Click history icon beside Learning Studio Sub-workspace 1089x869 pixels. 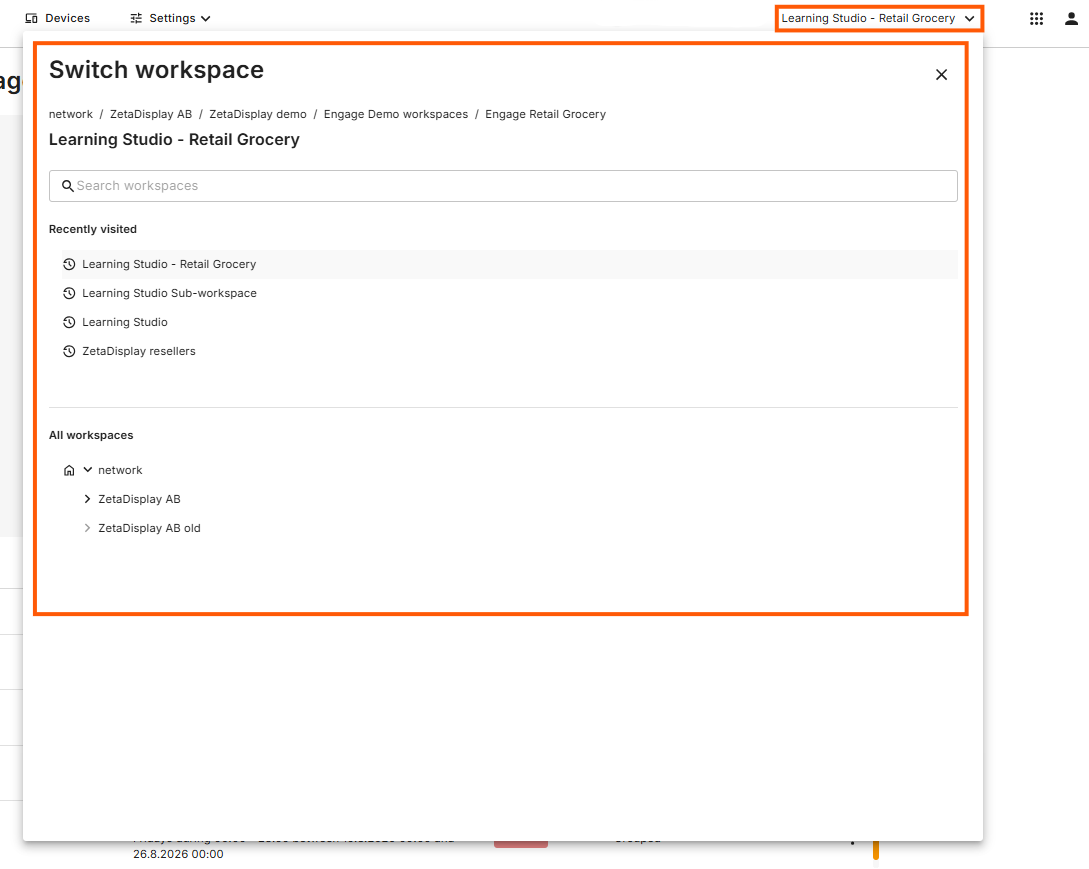pyautogui.click(x=69, y=293)
